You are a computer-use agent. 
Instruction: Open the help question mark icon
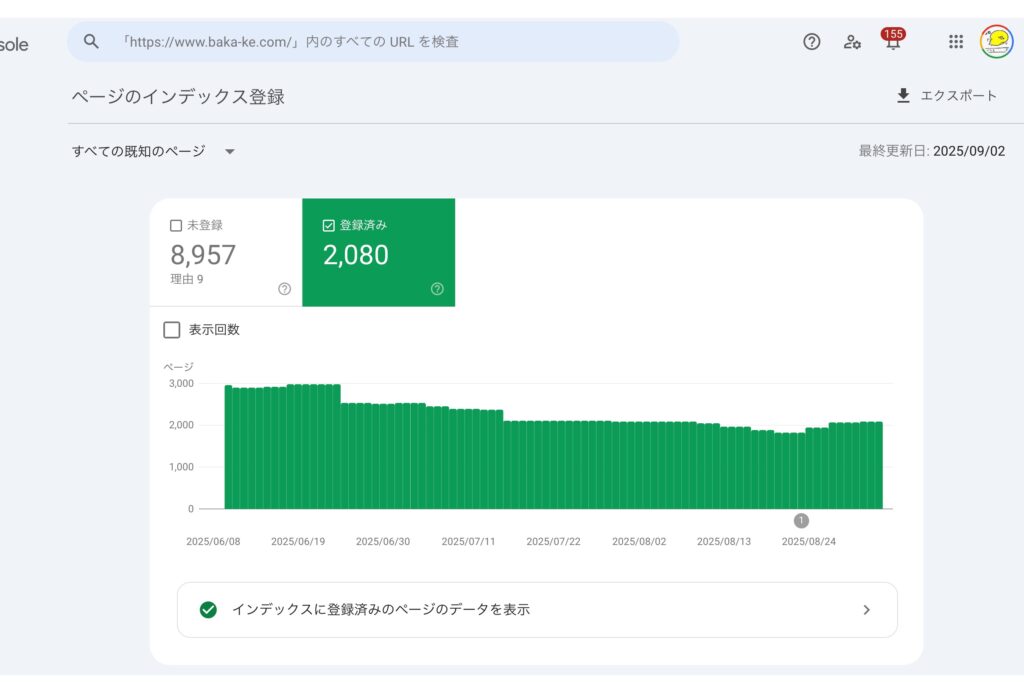[x=812, y=42]
